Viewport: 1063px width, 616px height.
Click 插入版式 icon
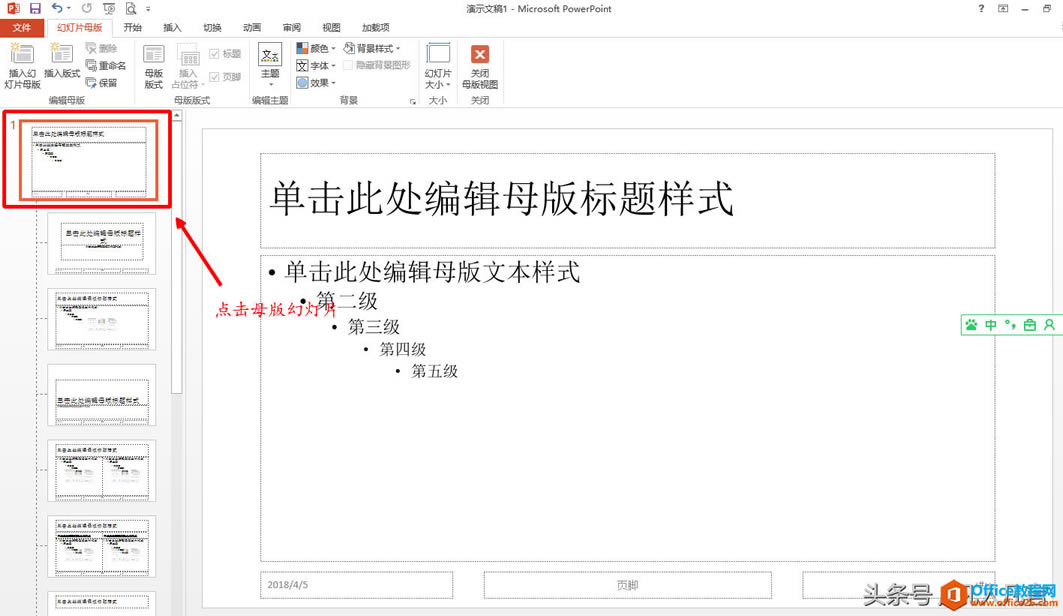[62, 61]
